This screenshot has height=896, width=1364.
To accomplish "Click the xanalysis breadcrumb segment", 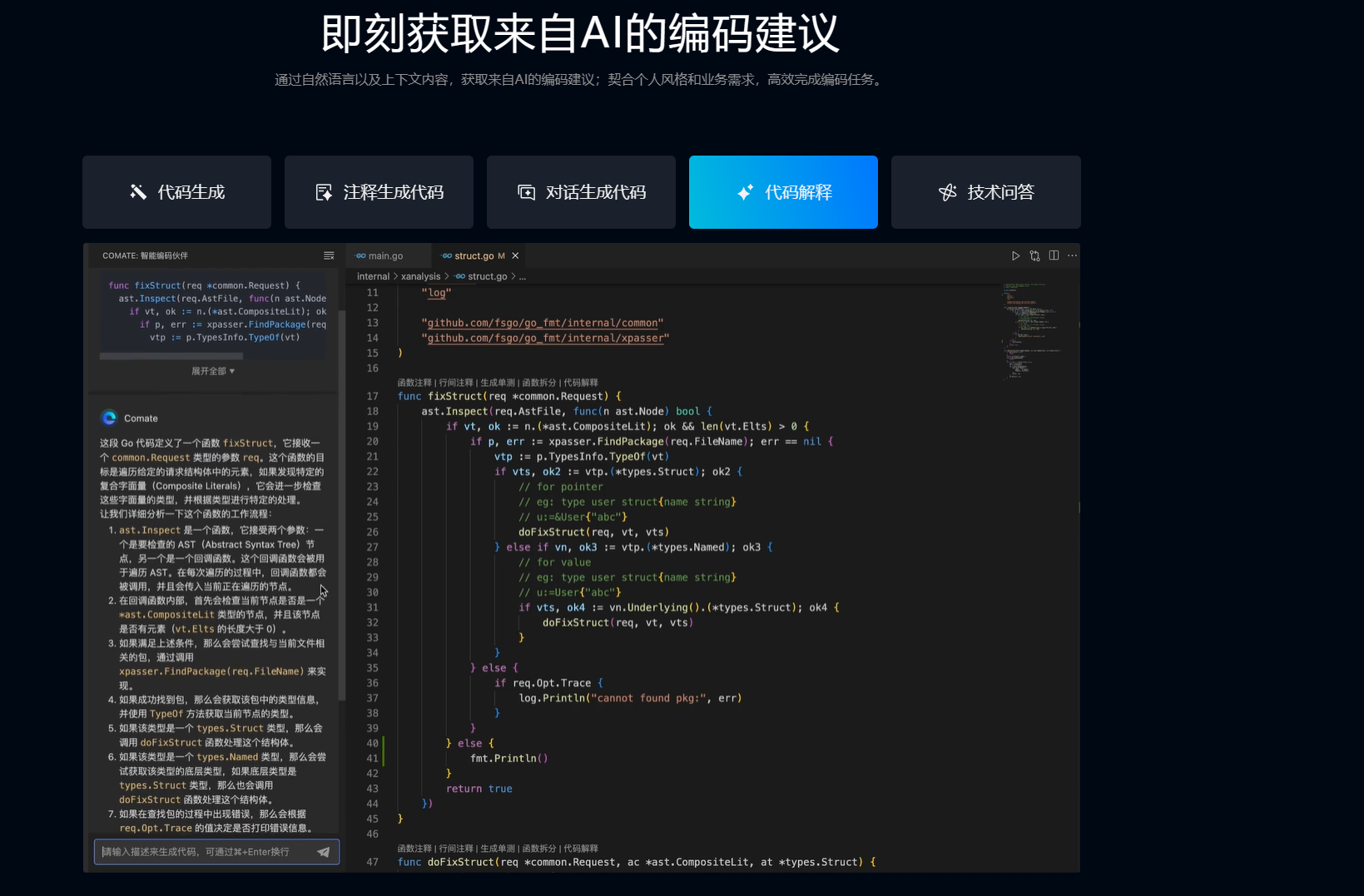I will pos(420,276).
